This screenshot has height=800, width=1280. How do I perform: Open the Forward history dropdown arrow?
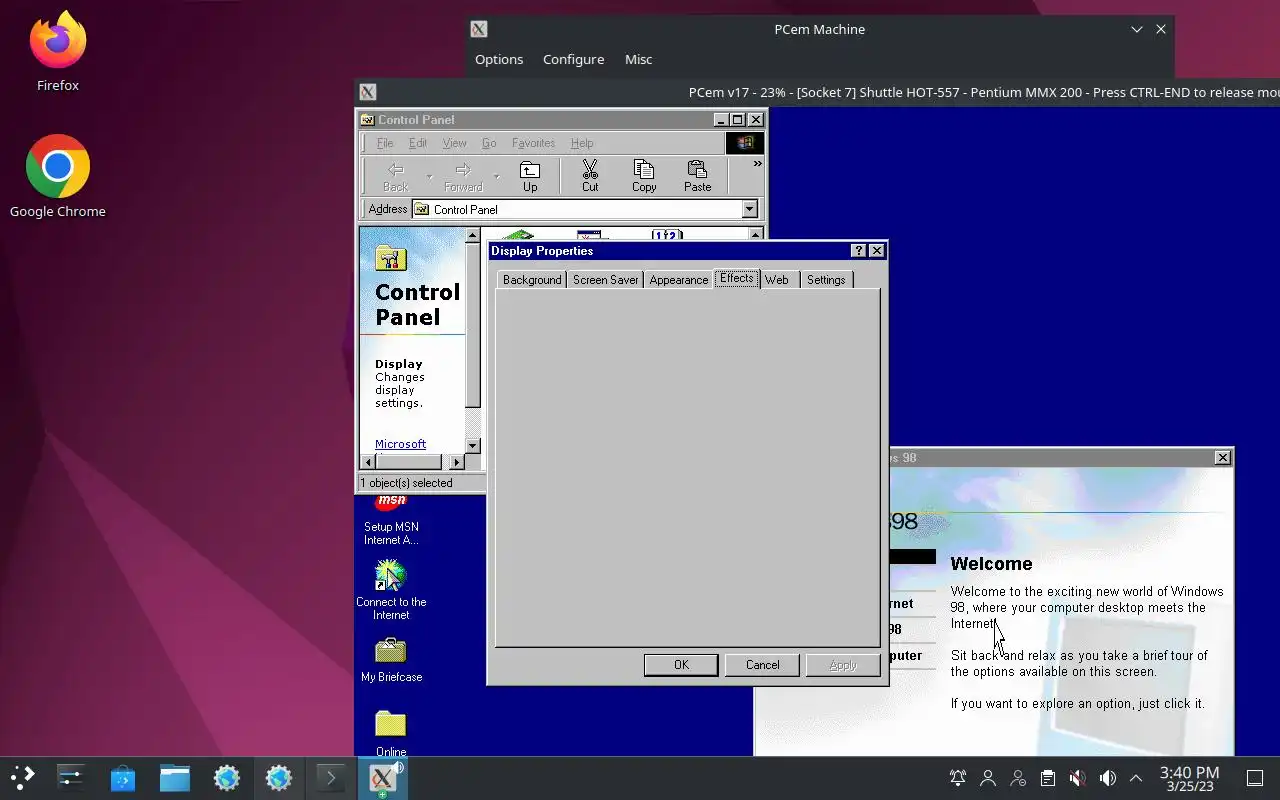click(496, 177)
